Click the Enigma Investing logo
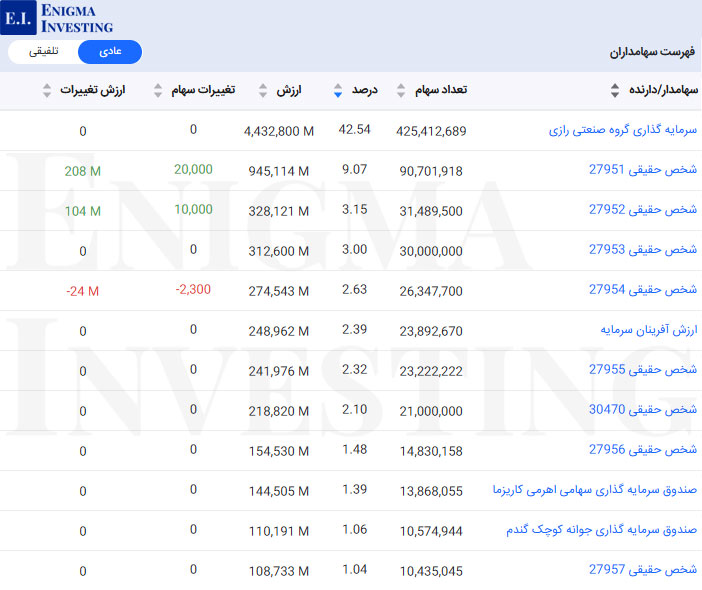The image size is (702, 590). (x=60, y=17)
